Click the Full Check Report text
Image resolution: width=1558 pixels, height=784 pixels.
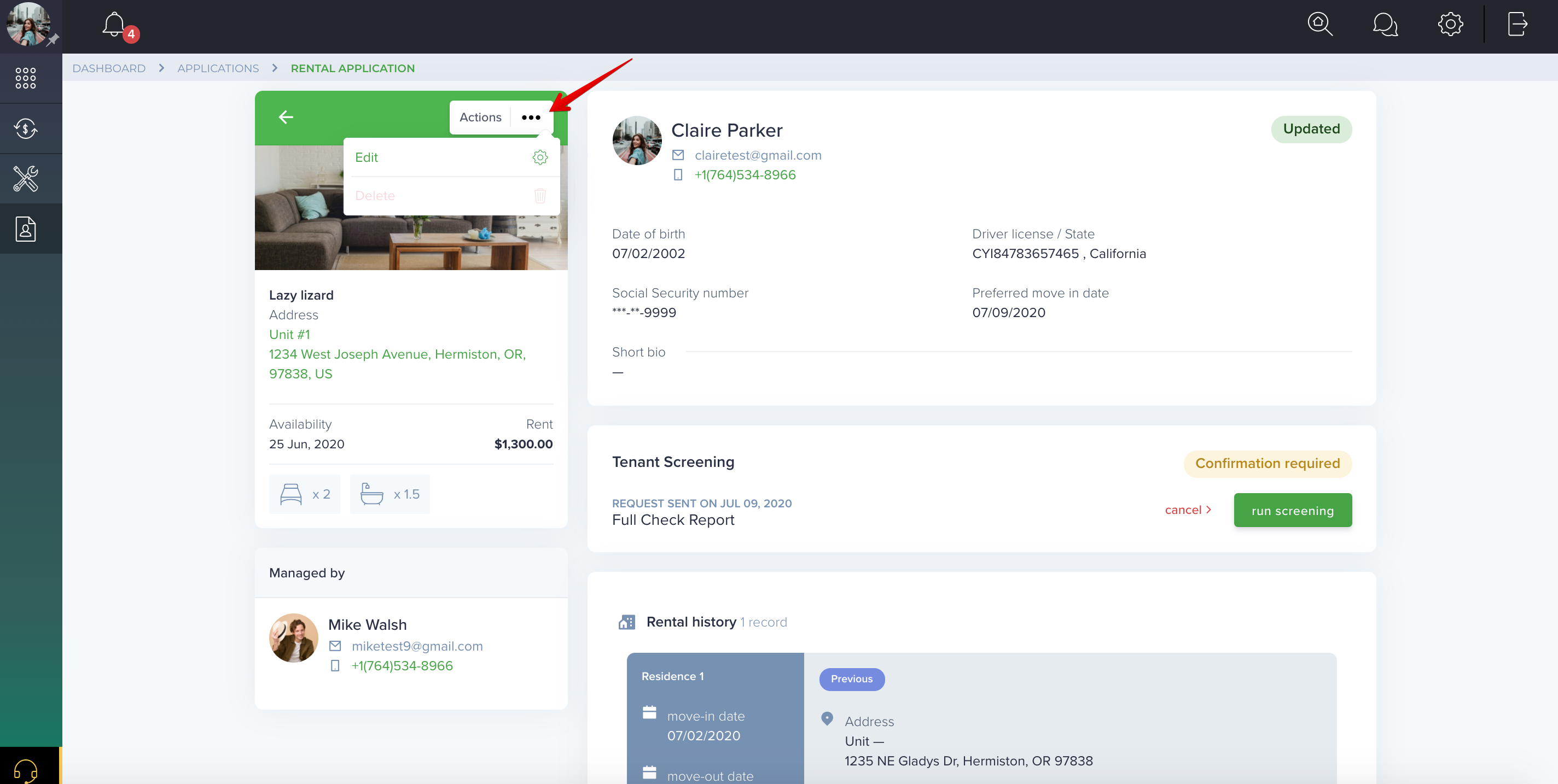coord(672,520)
